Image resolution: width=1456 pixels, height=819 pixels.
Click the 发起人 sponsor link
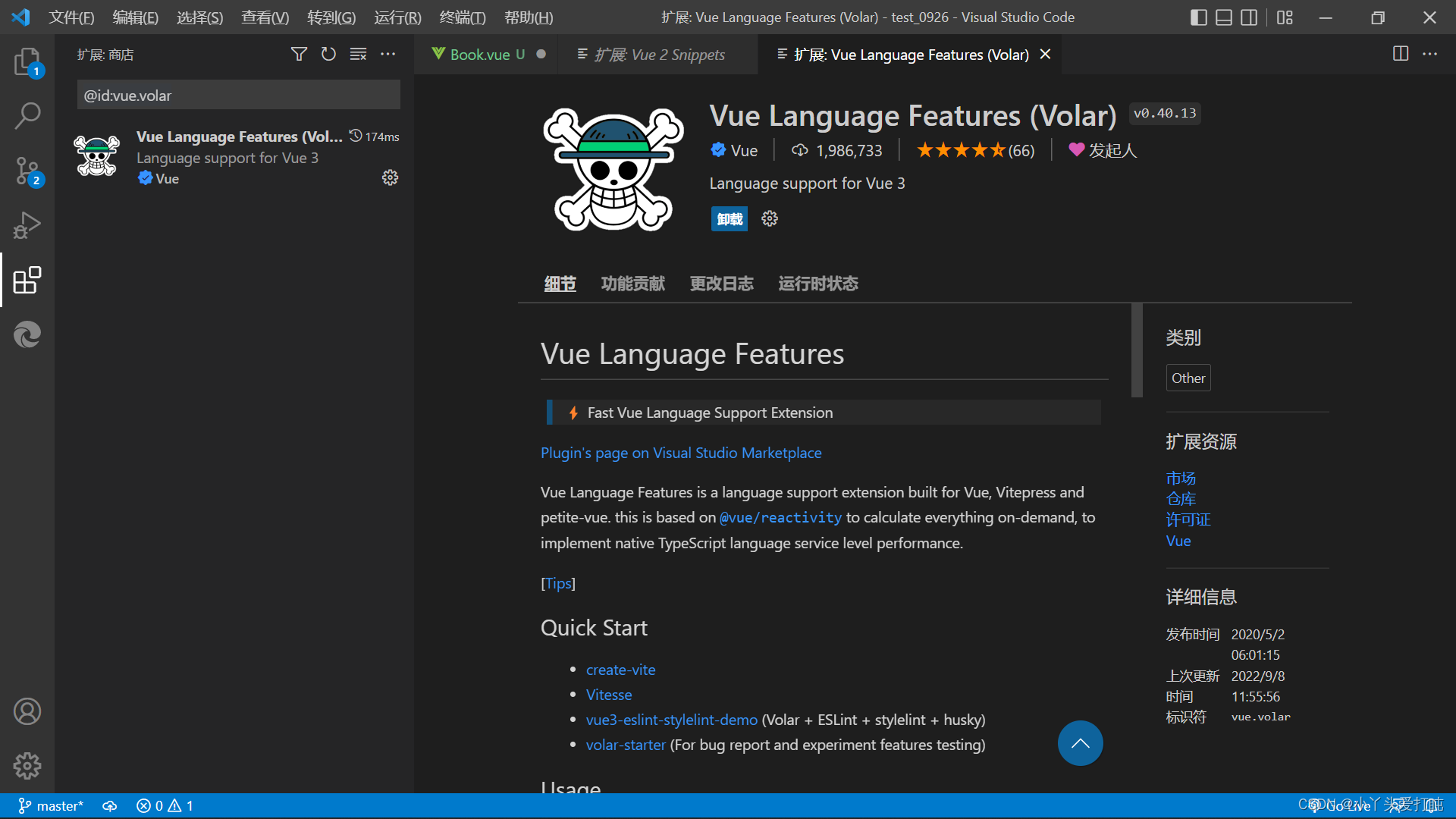click(1103, 150)
